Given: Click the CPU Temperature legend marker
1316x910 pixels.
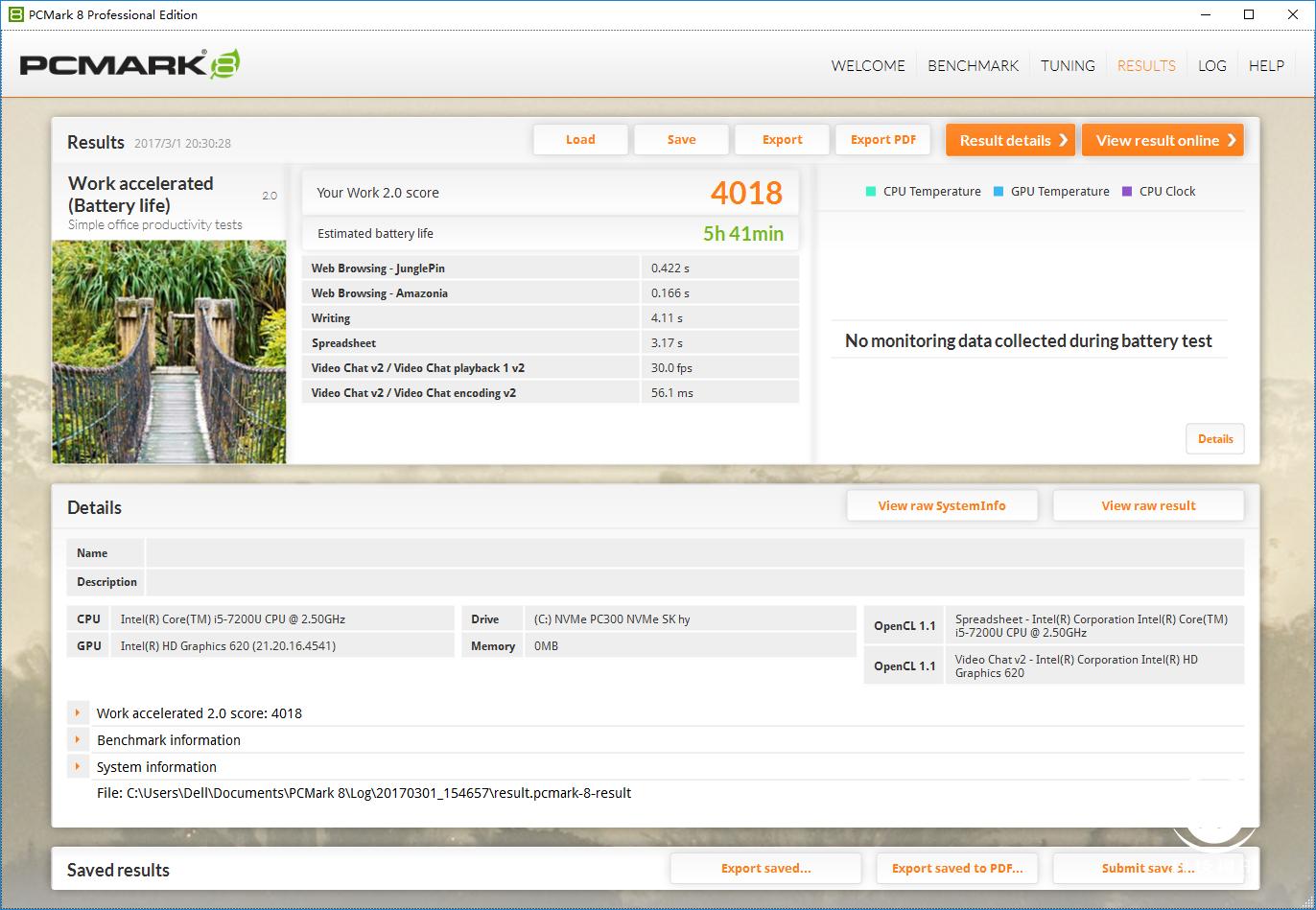Looking at the screenshot, I should [871, 191].
